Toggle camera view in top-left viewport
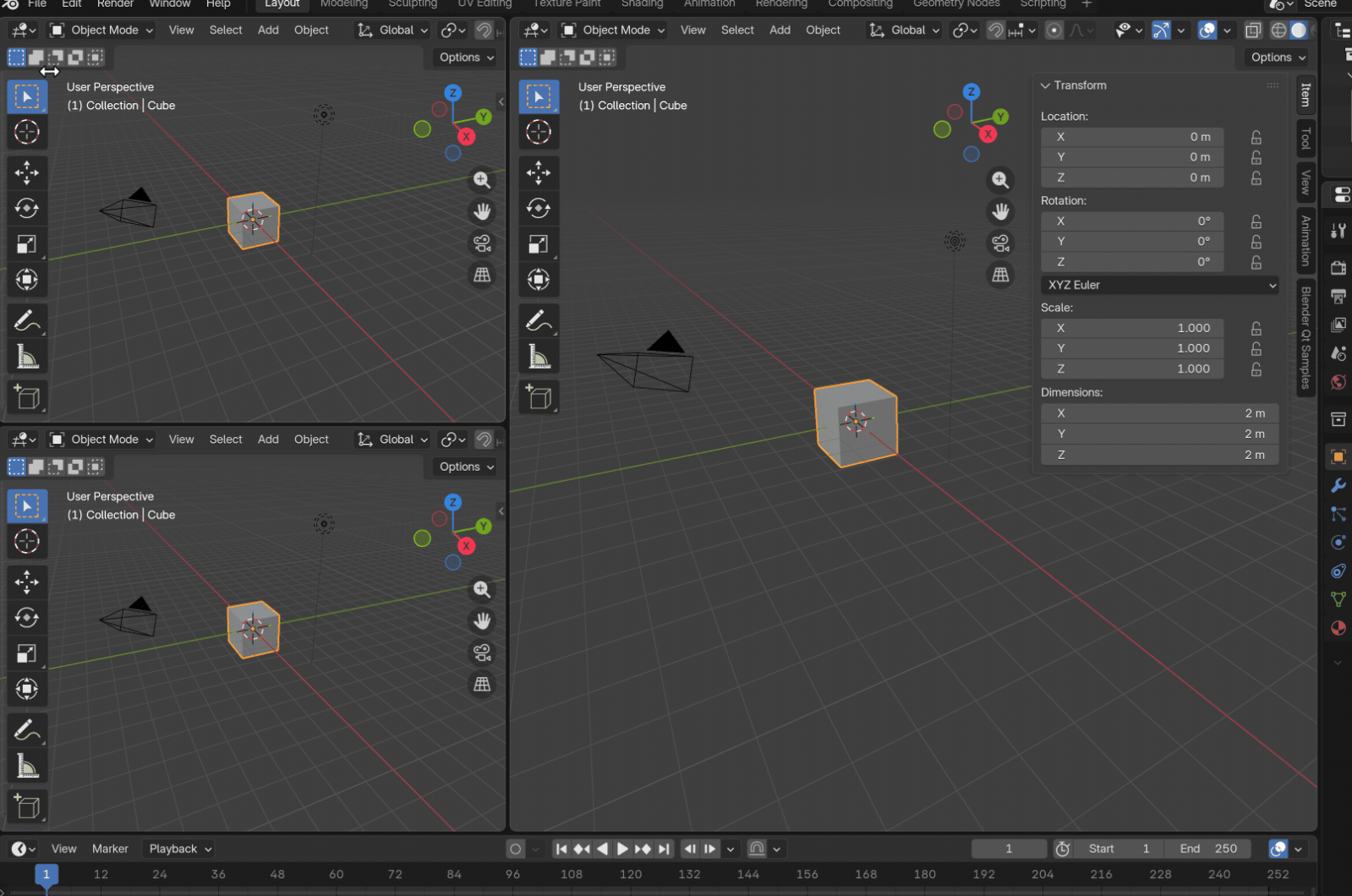Image resolution: width=1352 pixels, height=896 pixels. click(x=482, y=243)
